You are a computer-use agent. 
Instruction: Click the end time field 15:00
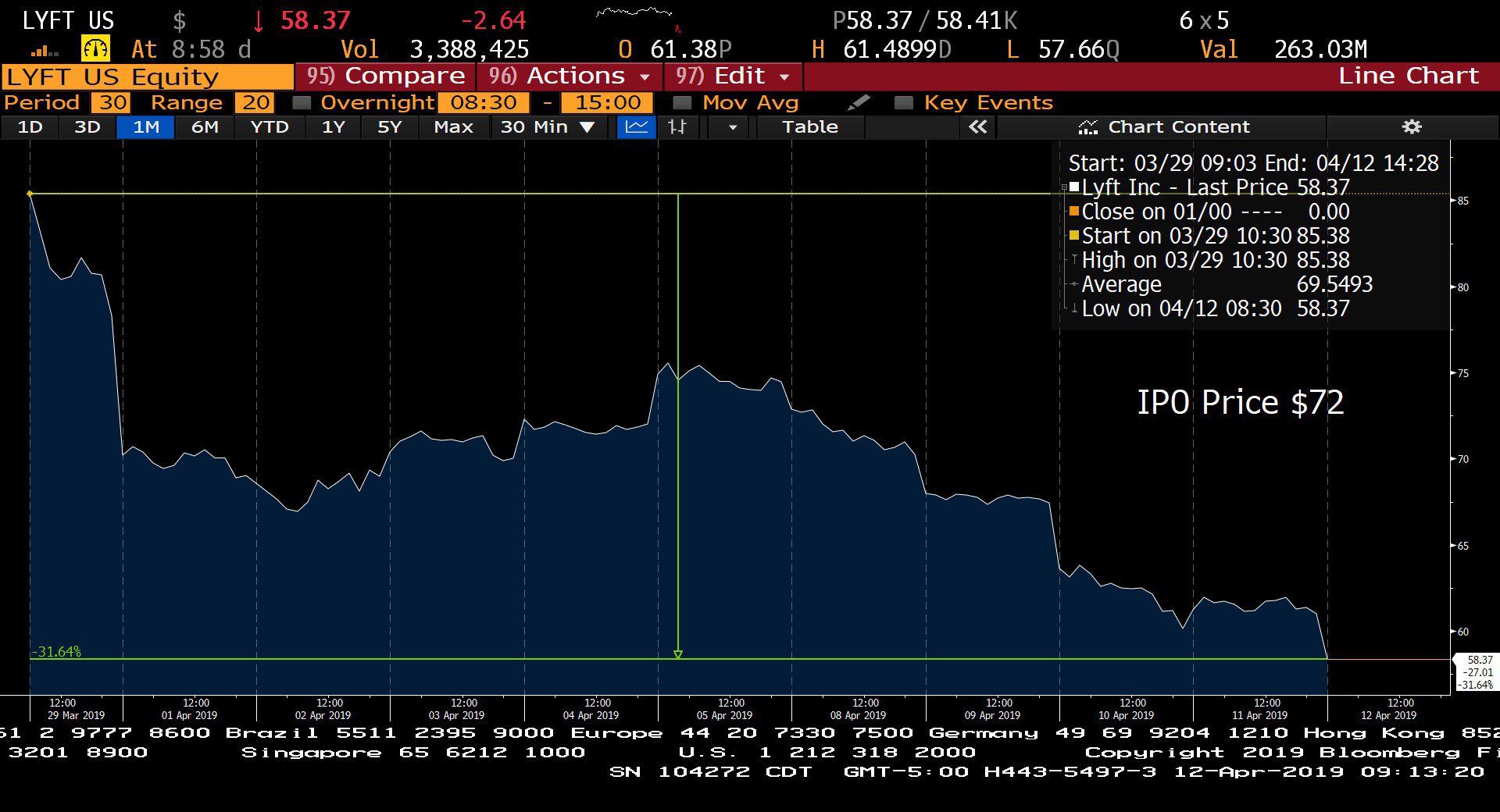coord(608,102)
